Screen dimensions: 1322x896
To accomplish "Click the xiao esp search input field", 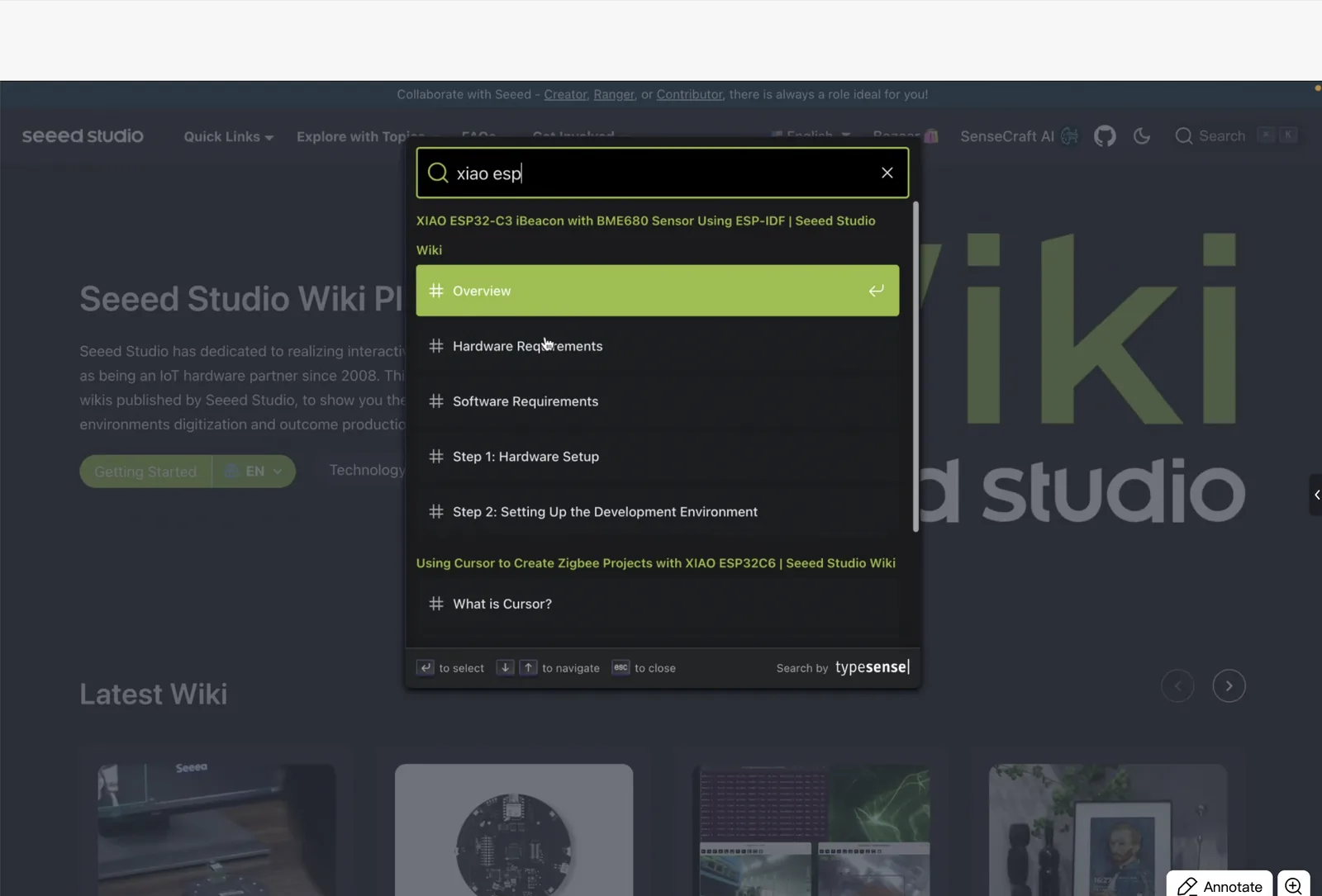I will coord(663,173).
